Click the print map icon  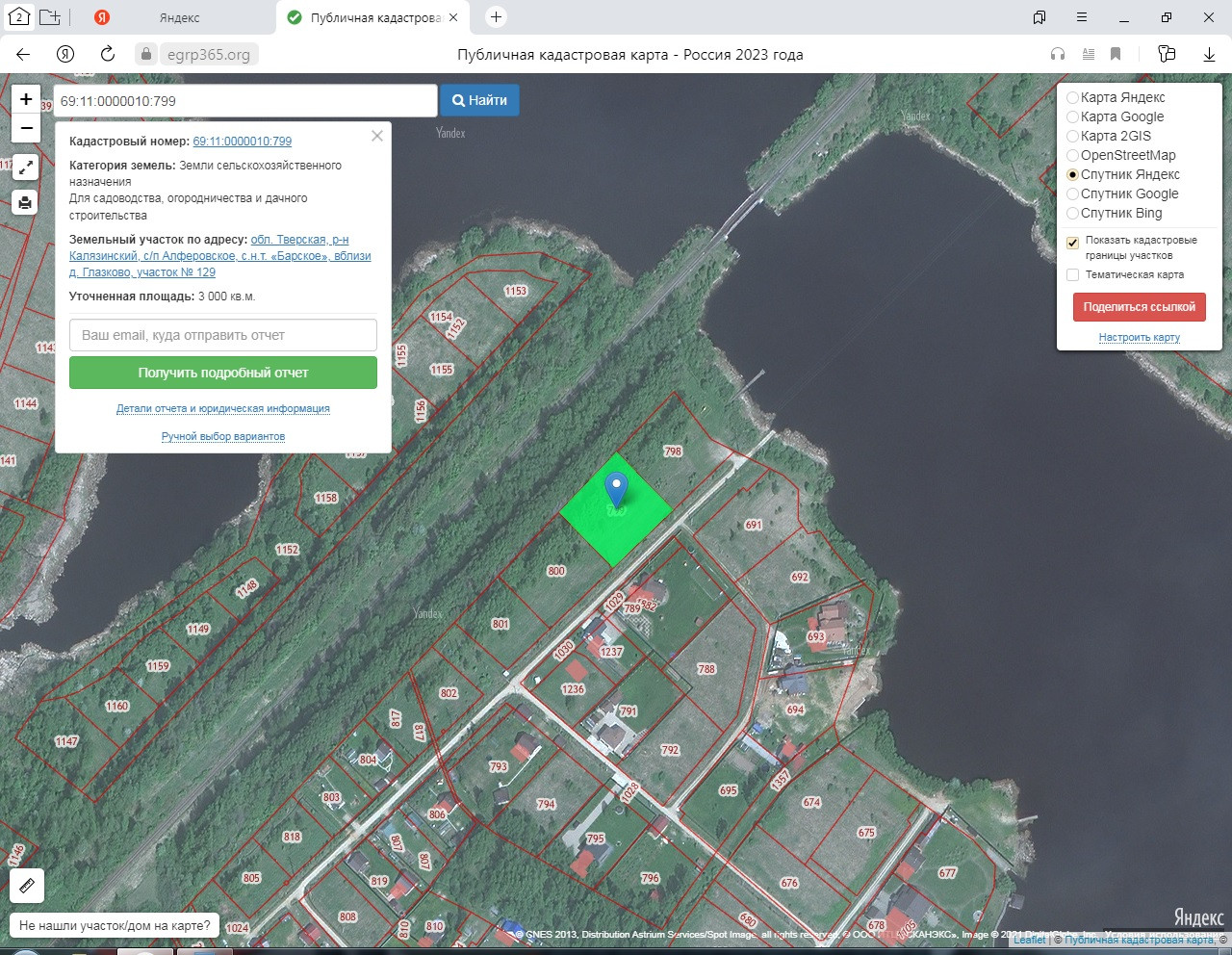(26, 202)
